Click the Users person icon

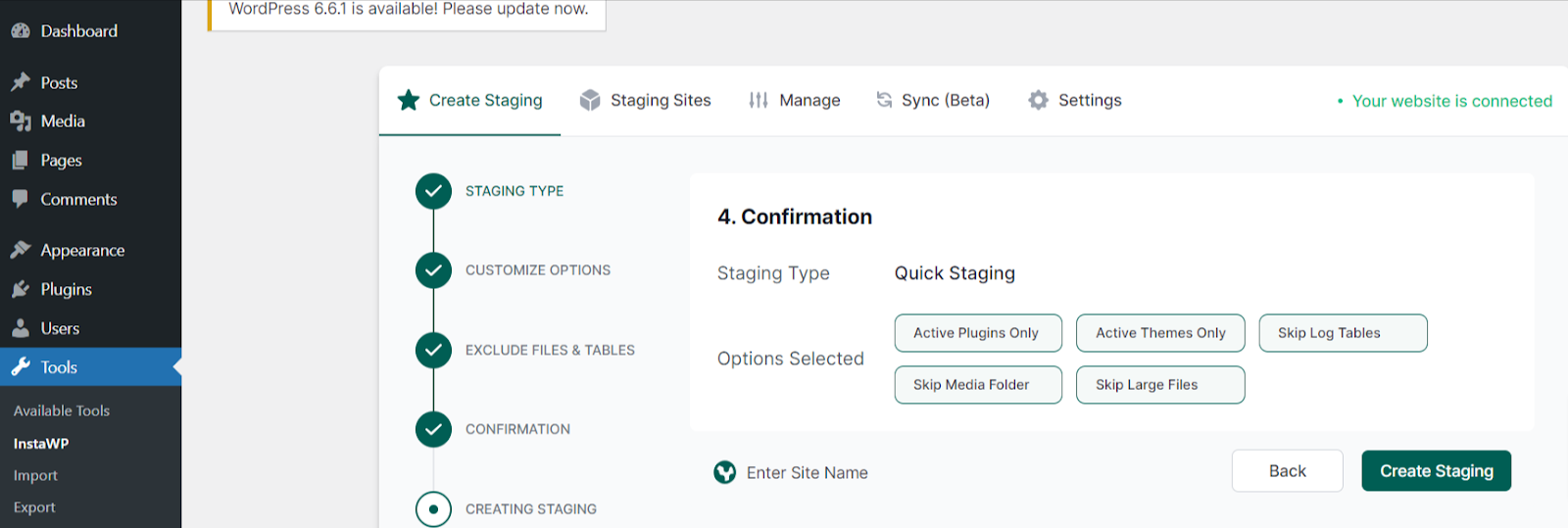pyautogui.click(x=21, y=328)
